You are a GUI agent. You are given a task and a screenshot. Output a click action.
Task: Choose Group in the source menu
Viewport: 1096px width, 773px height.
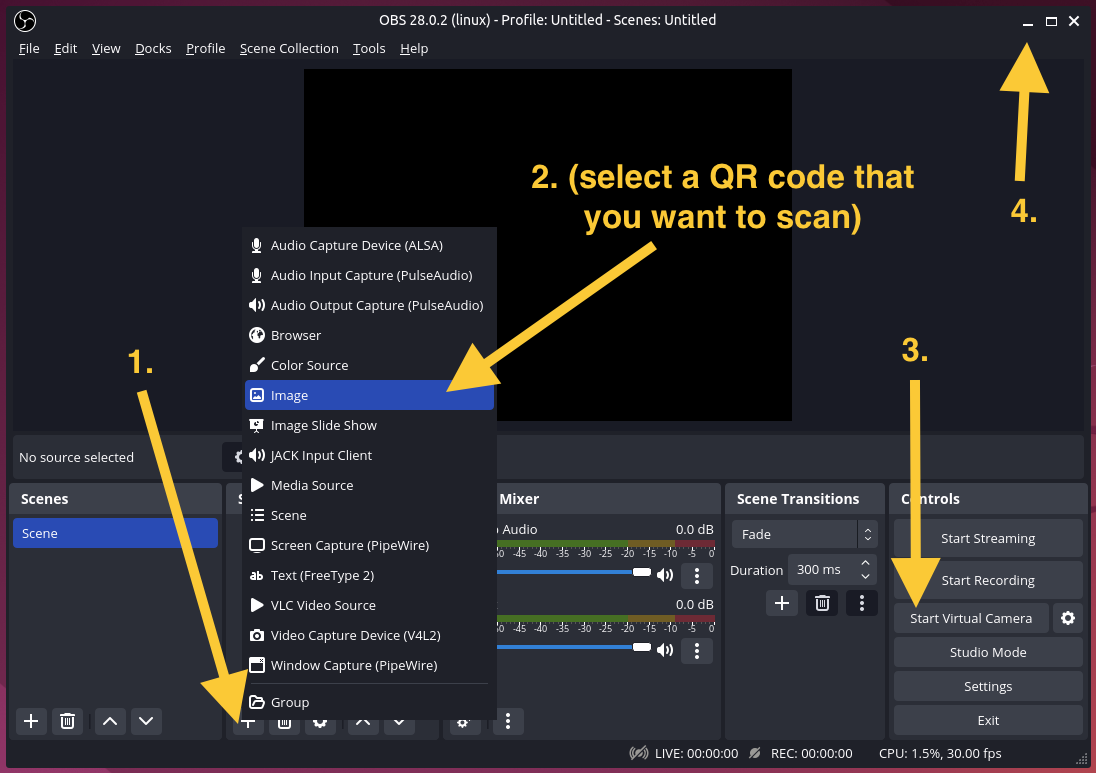point(369,702)
